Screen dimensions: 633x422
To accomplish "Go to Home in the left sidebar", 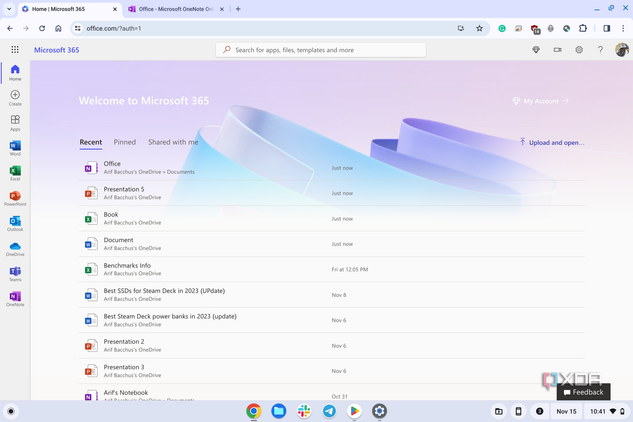I will point(15,73).
